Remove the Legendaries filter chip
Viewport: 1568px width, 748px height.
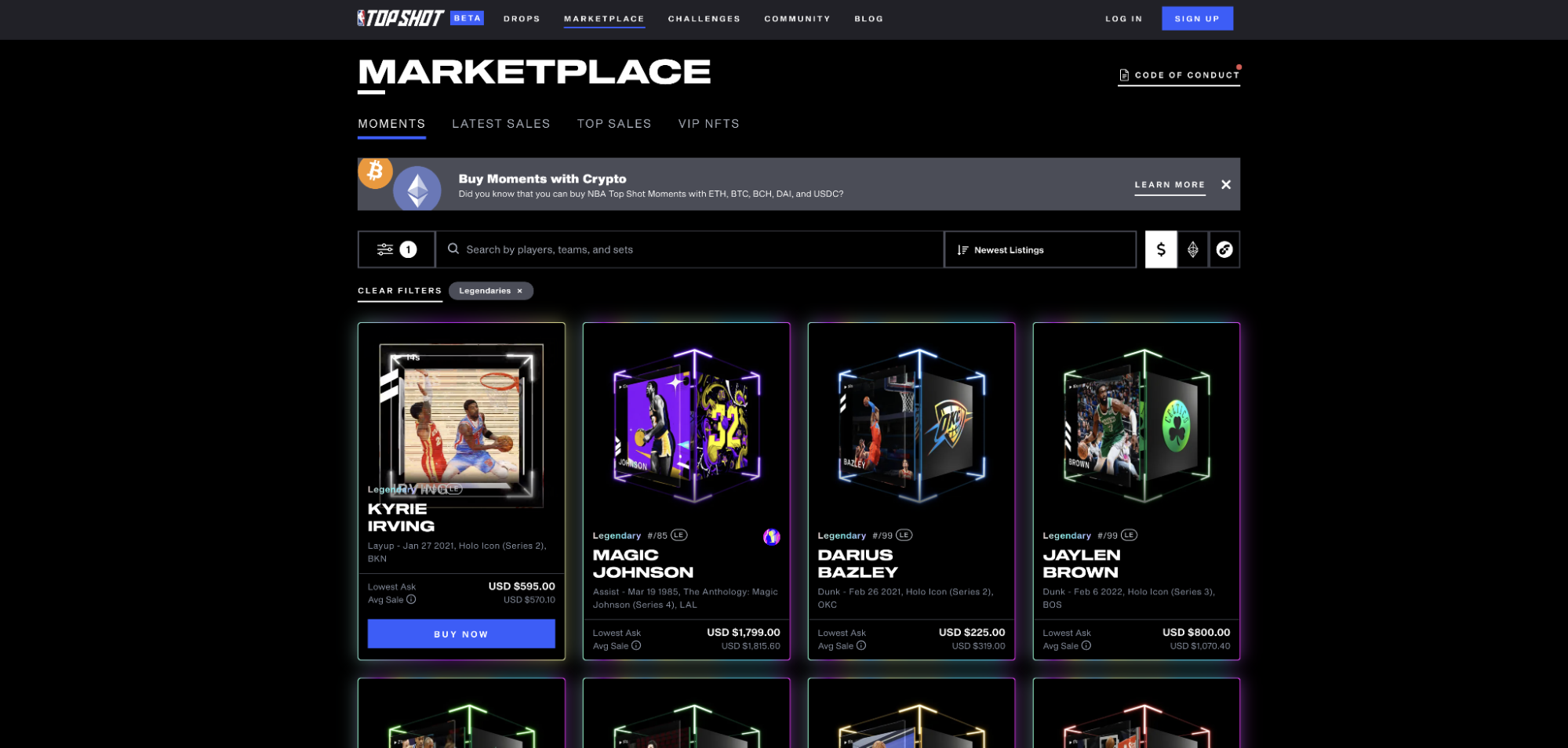(519, 291)
